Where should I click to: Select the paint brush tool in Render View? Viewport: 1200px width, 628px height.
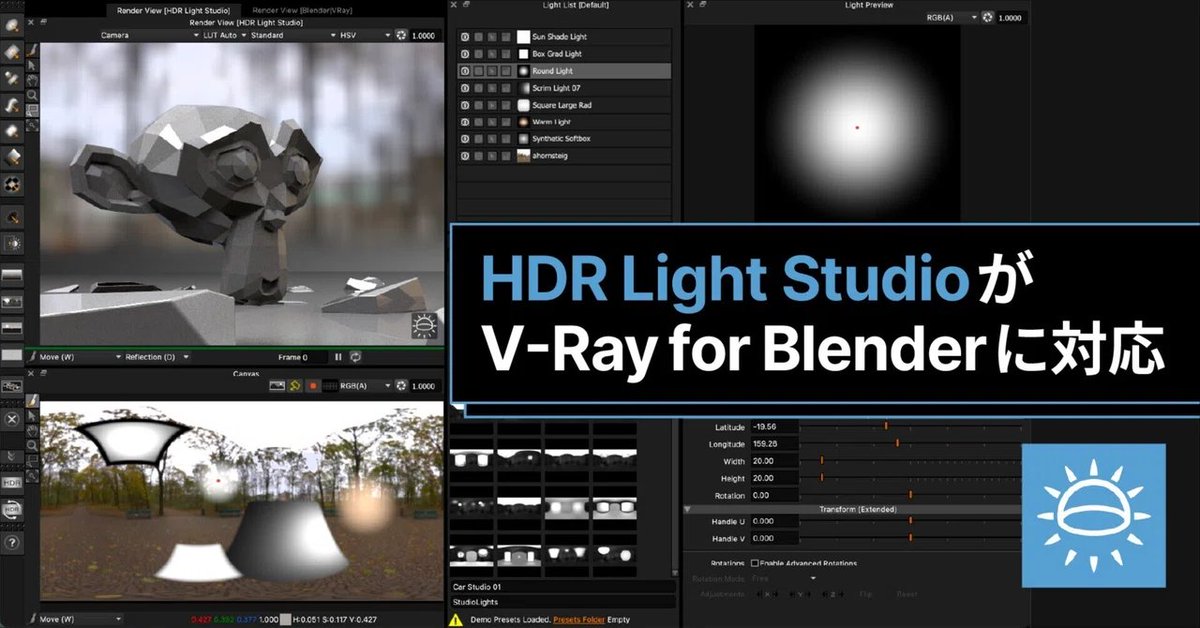point(33,49)
